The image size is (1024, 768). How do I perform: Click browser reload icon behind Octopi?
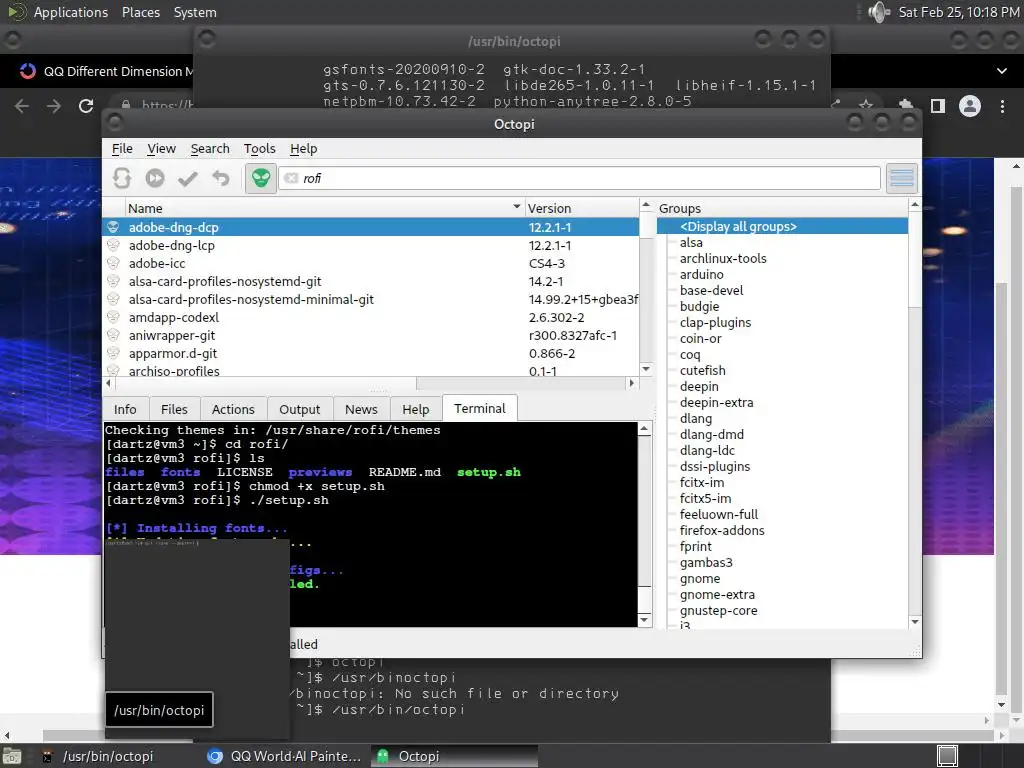86,106
